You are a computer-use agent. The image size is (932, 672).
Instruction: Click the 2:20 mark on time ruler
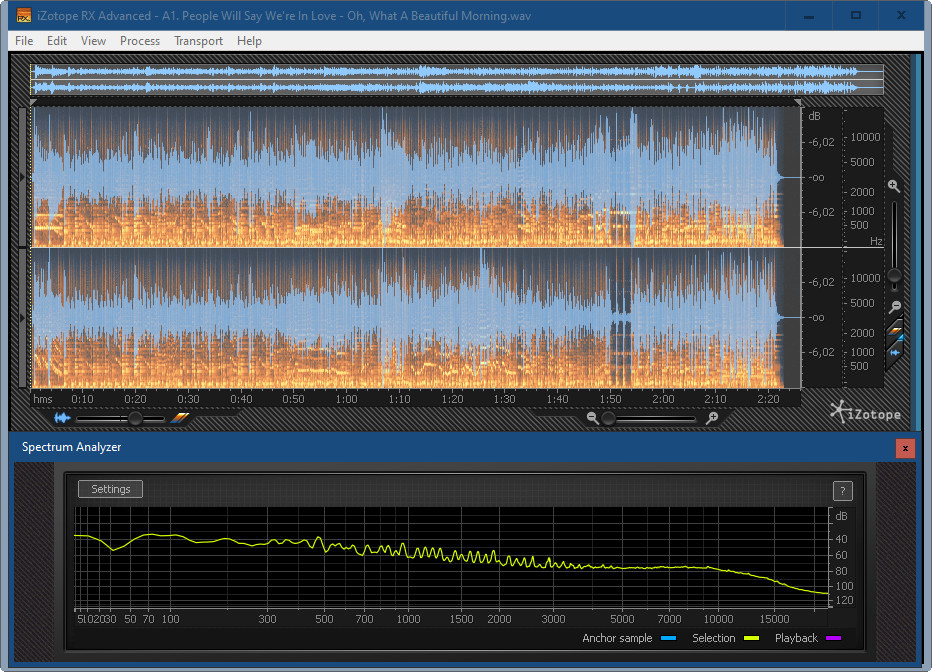[x=768, y=399]
